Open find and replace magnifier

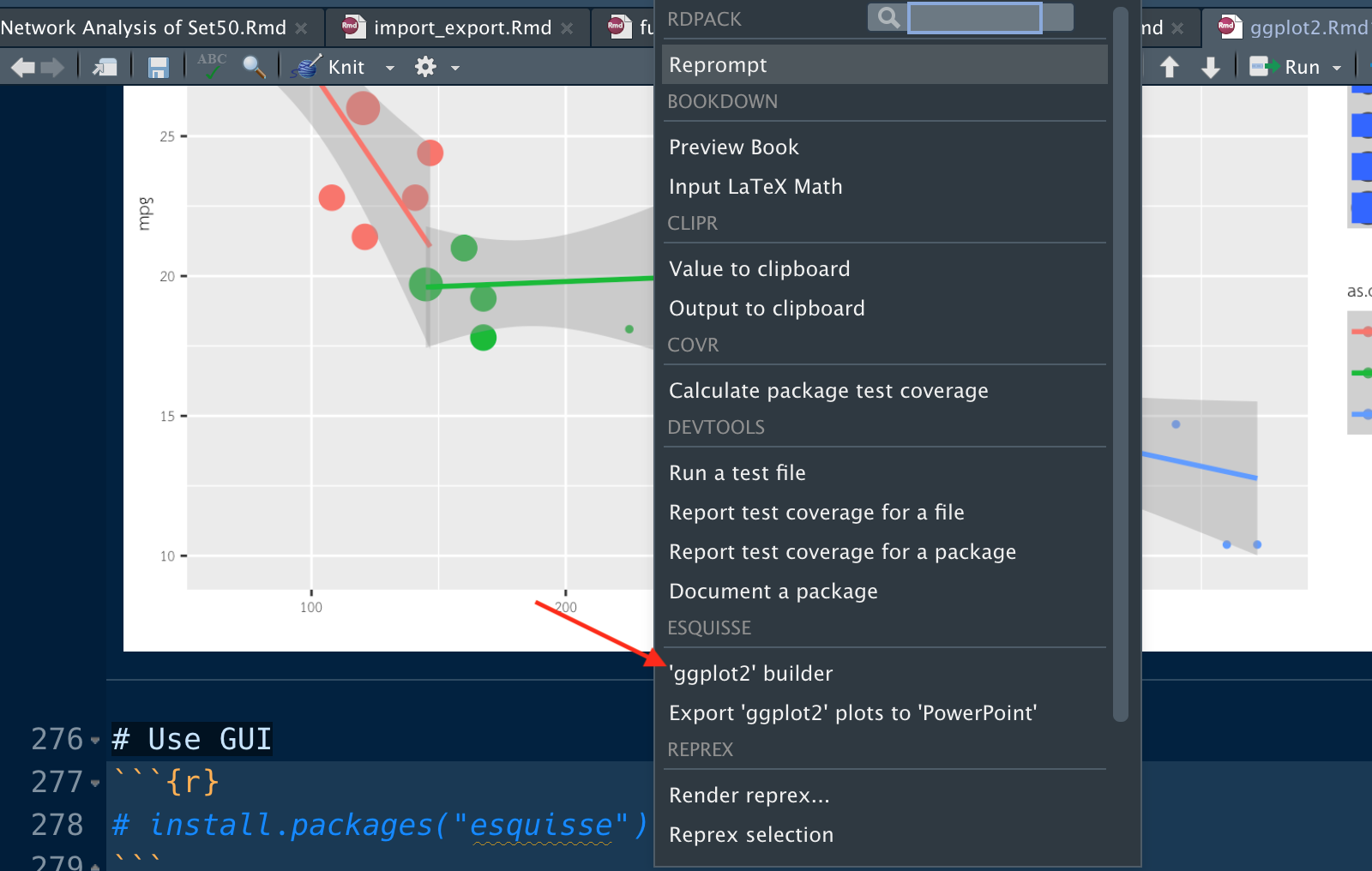(254, 67)
